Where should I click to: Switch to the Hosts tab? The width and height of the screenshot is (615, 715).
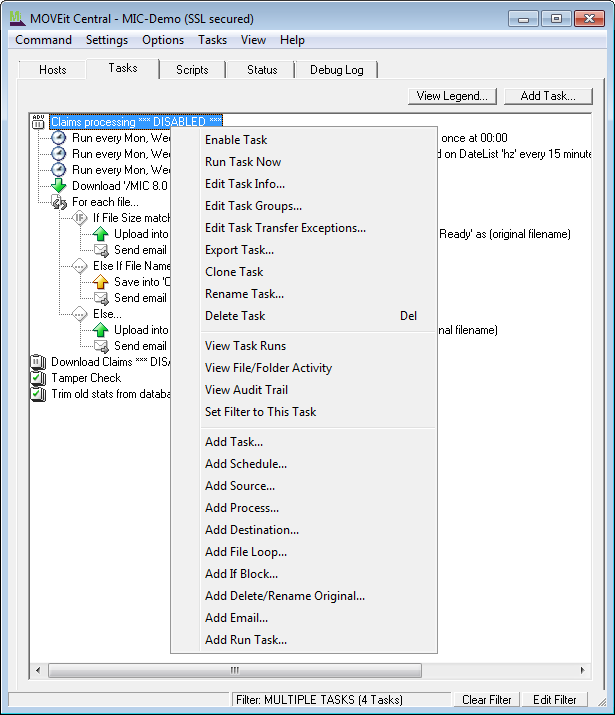point(52,70)
